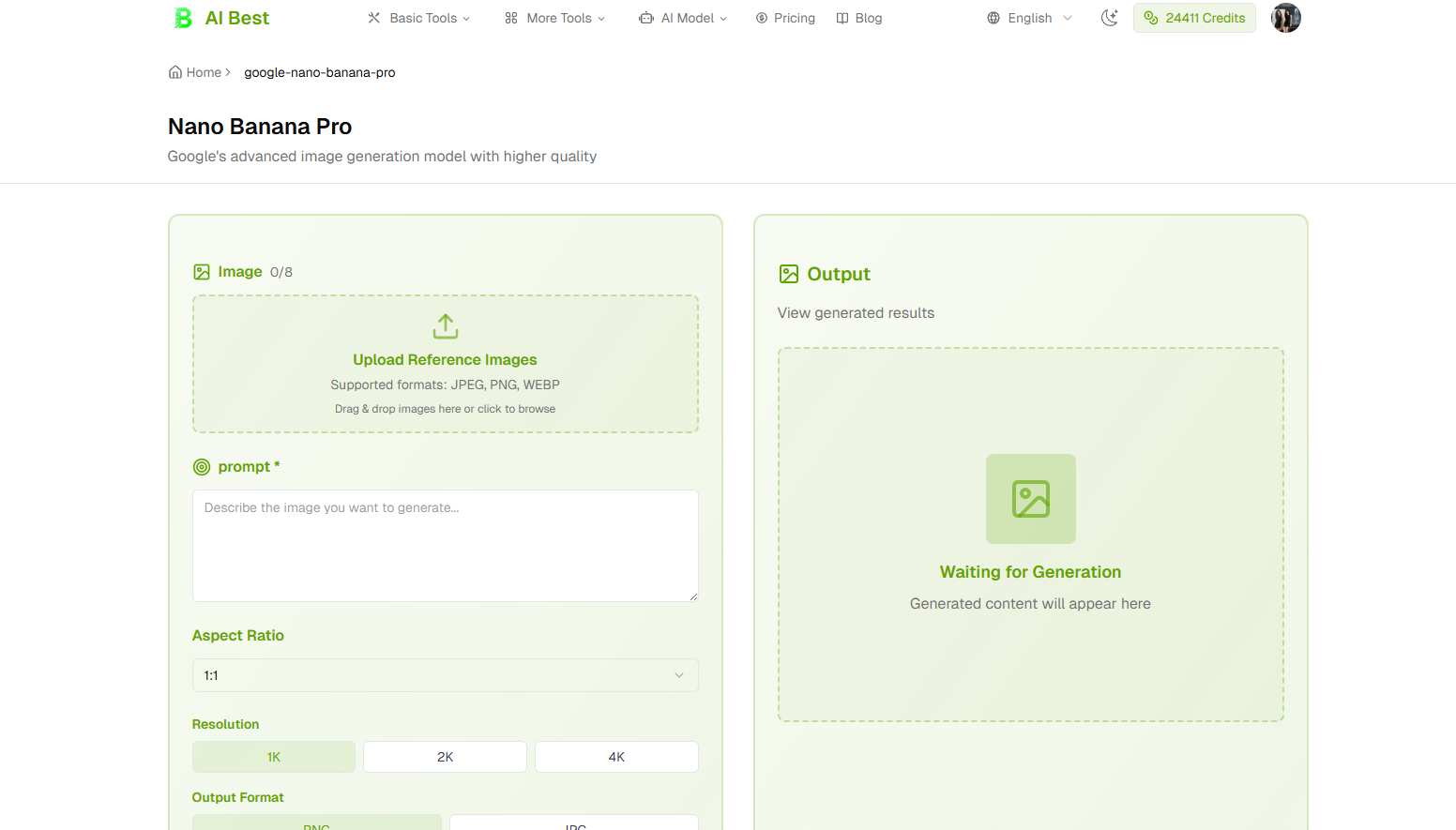The image size is (1456, 830).
Task: Select the 2K resolution option
Action: click(x=445, y=756)
